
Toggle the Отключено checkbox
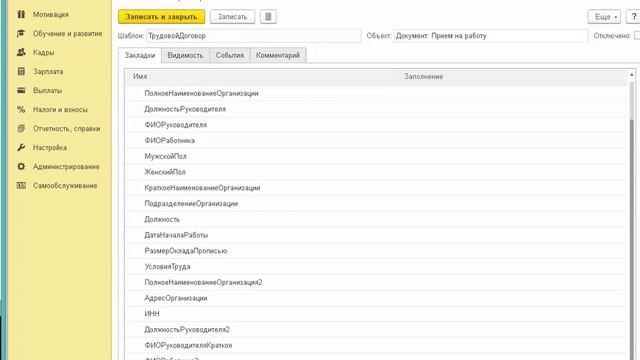[637, 36]
